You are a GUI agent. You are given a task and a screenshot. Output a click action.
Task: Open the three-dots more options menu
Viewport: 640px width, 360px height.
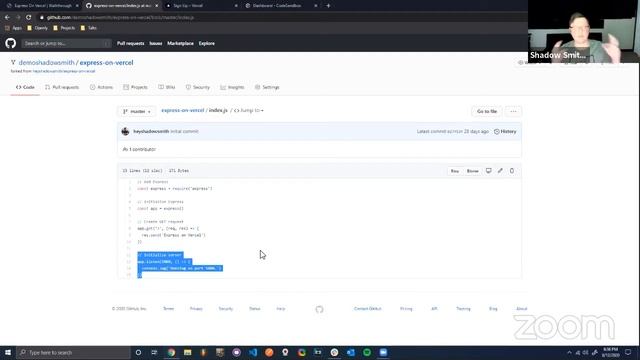[x=513, y=111]
